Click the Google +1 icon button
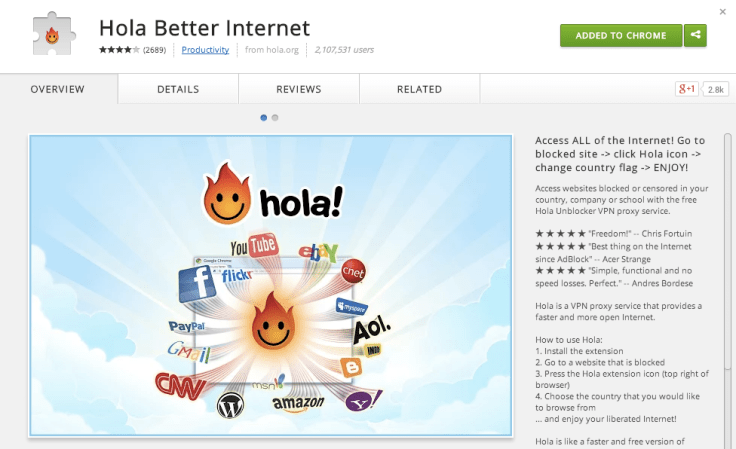Viewport: 736px width, 449px height. [687, 89]
